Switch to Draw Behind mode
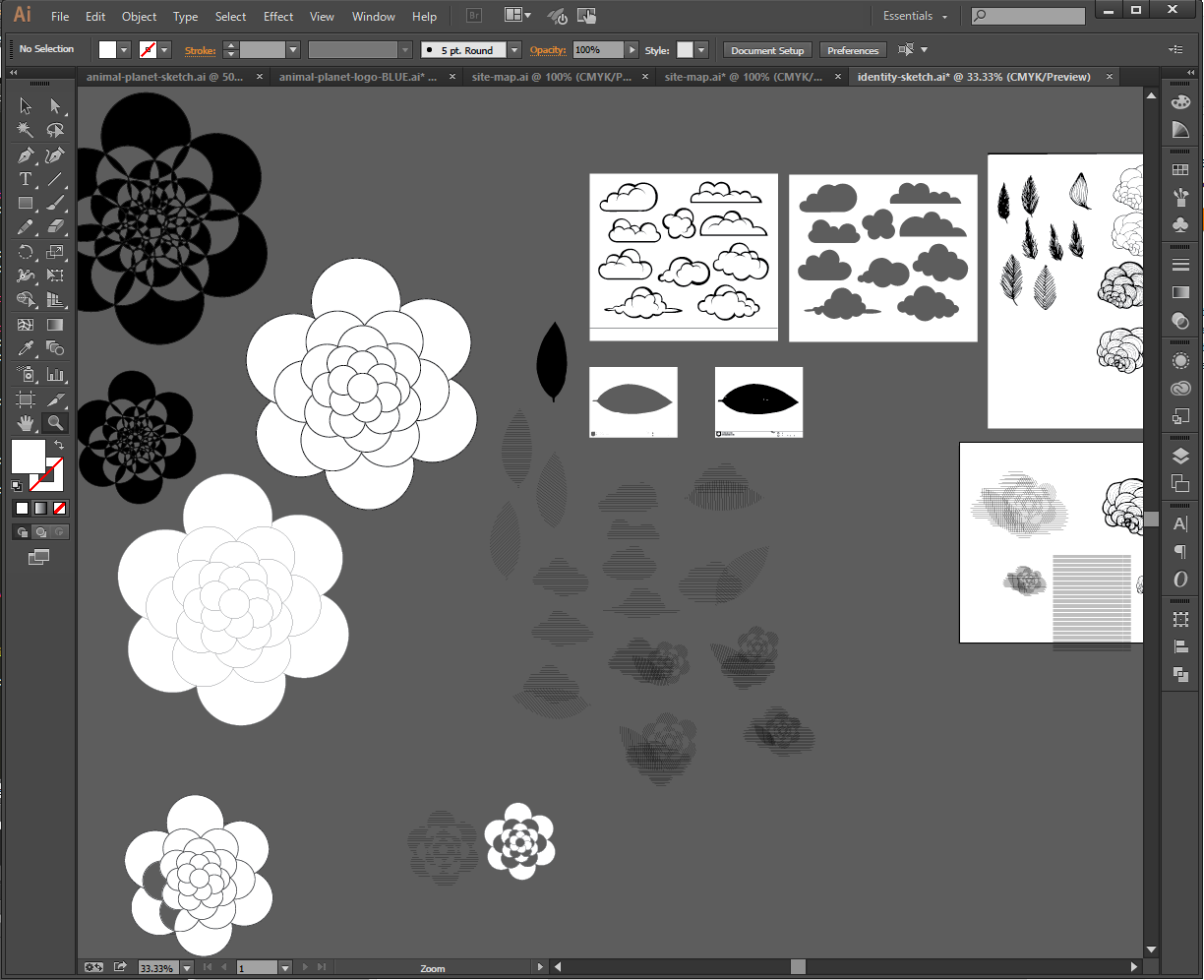Viewport: 1204px width, 980px height. 40,532
